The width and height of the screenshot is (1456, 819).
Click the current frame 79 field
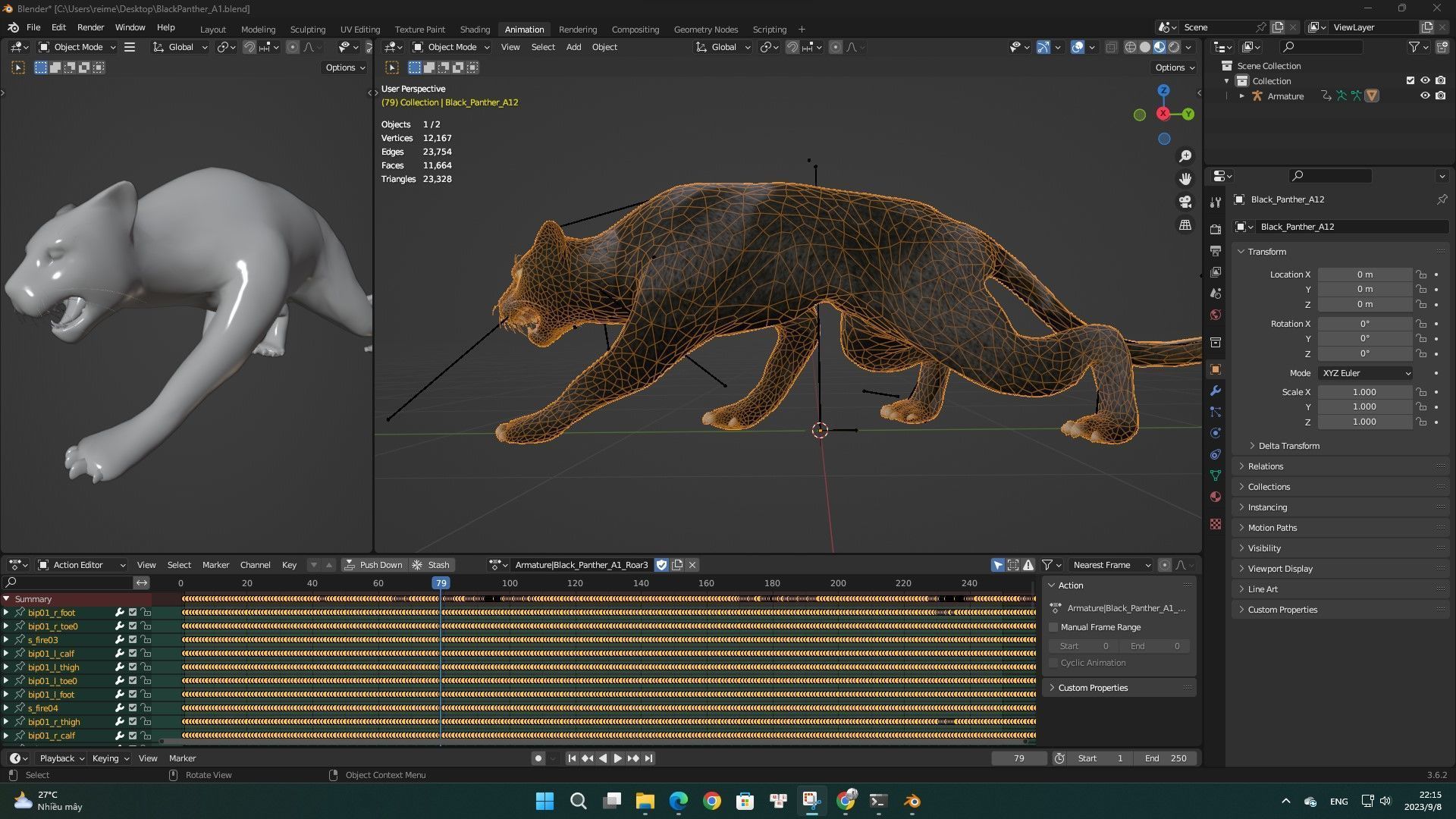(x=1019, y=758)
